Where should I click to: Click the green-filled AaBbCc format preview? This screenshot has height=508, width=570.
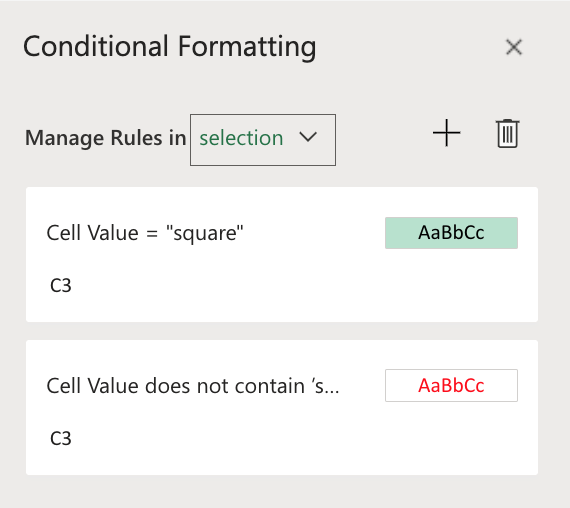(451, 233)
